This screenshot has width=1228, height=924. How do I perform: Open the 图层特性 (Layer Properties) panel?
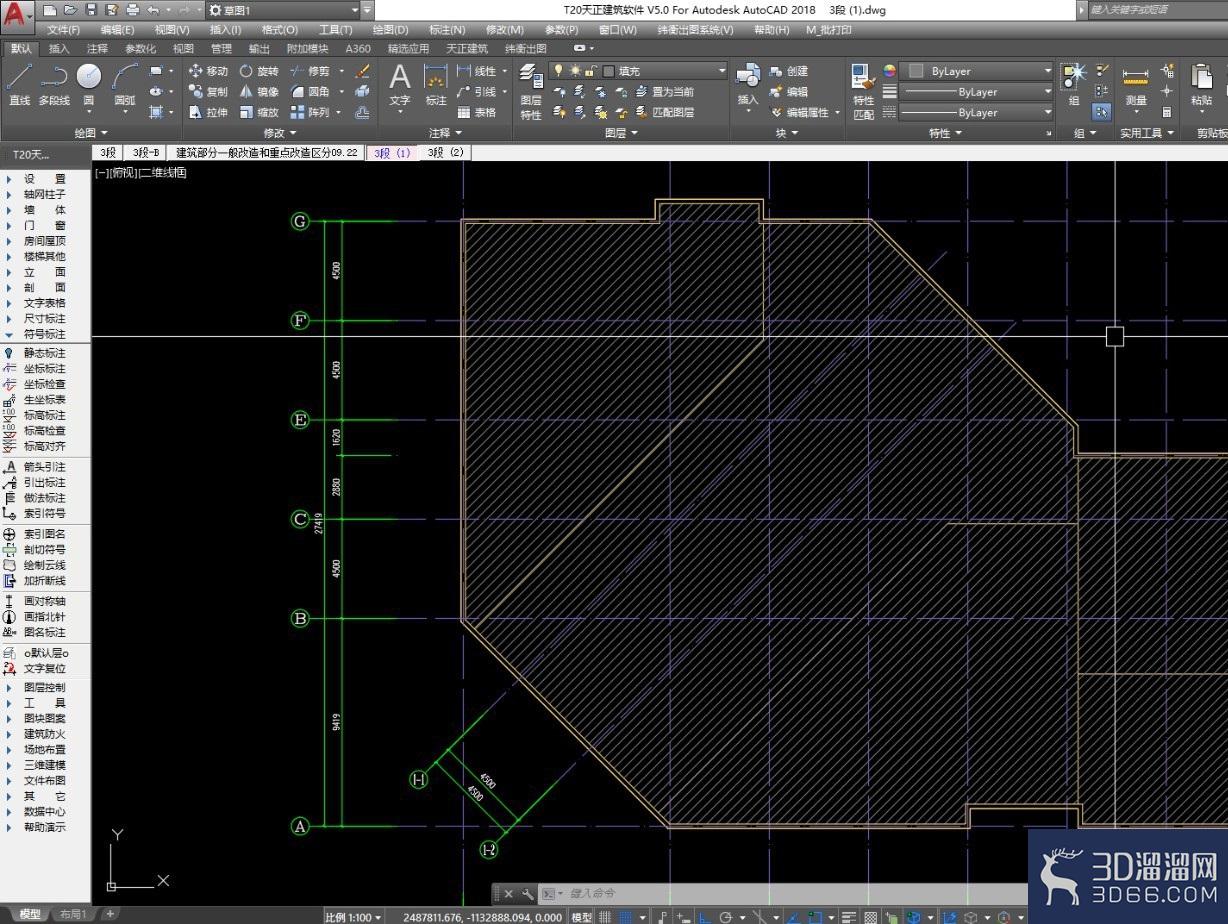[531, 92]
